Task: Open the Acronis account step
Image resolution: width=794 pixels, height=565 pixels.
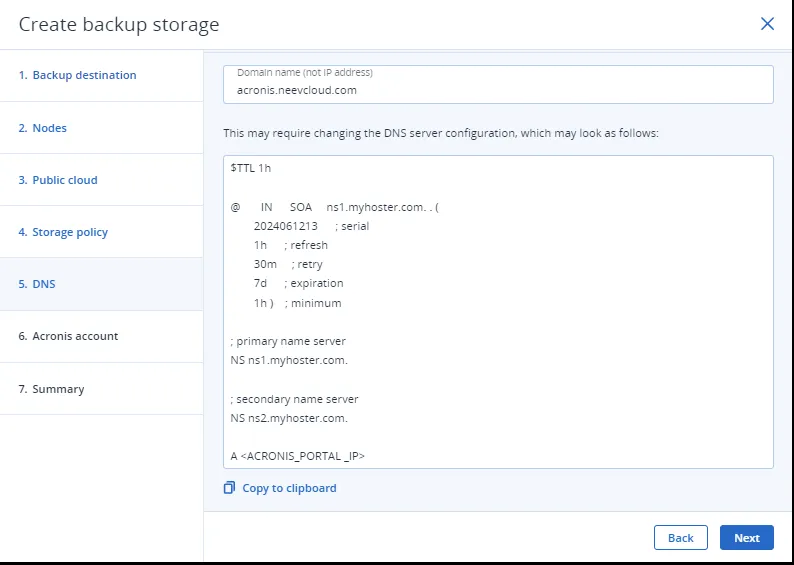Action: [x=101, y=336]
